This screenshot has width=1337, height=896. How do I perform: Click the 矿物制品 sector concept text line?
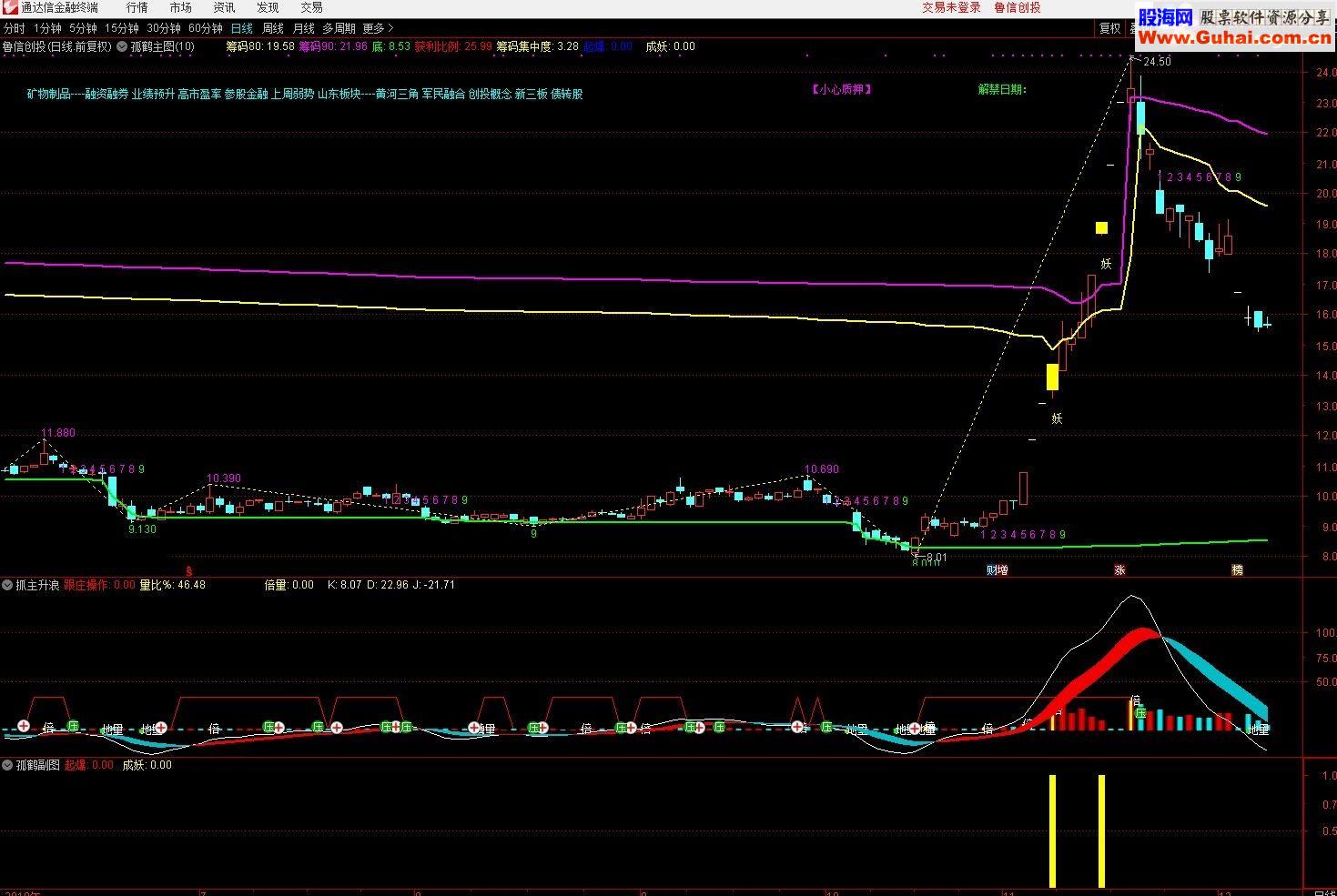click(x=304, y=94)
